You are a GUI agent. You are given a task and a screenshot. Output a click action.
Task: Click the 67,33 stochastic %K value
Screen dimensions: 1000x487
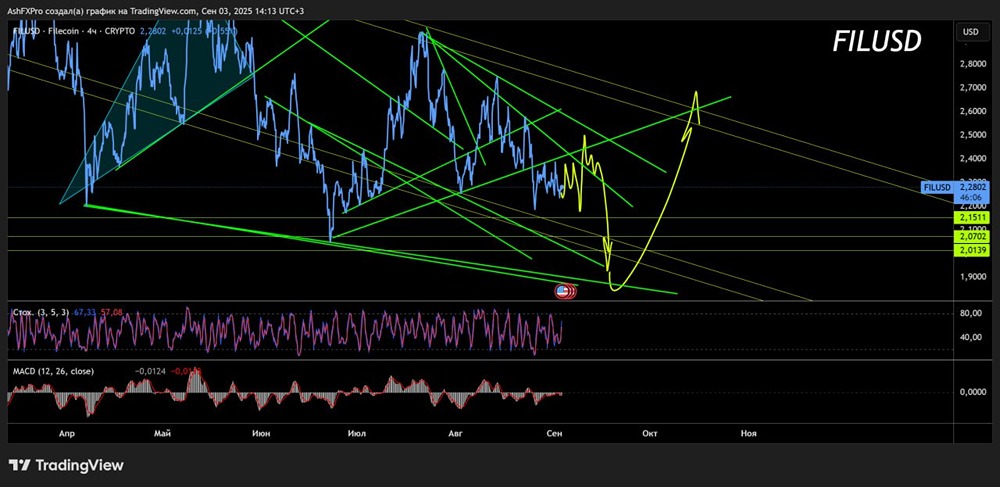(x=84, y=312)
